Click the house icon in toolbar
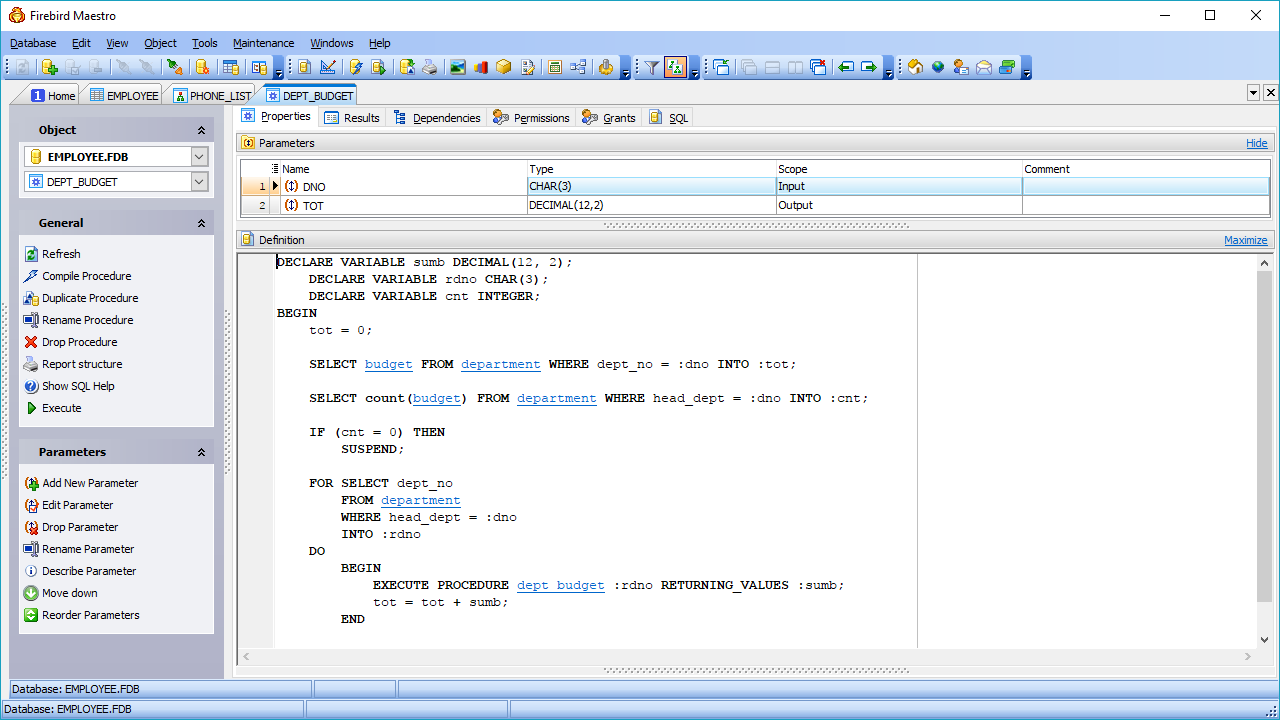 915,67
